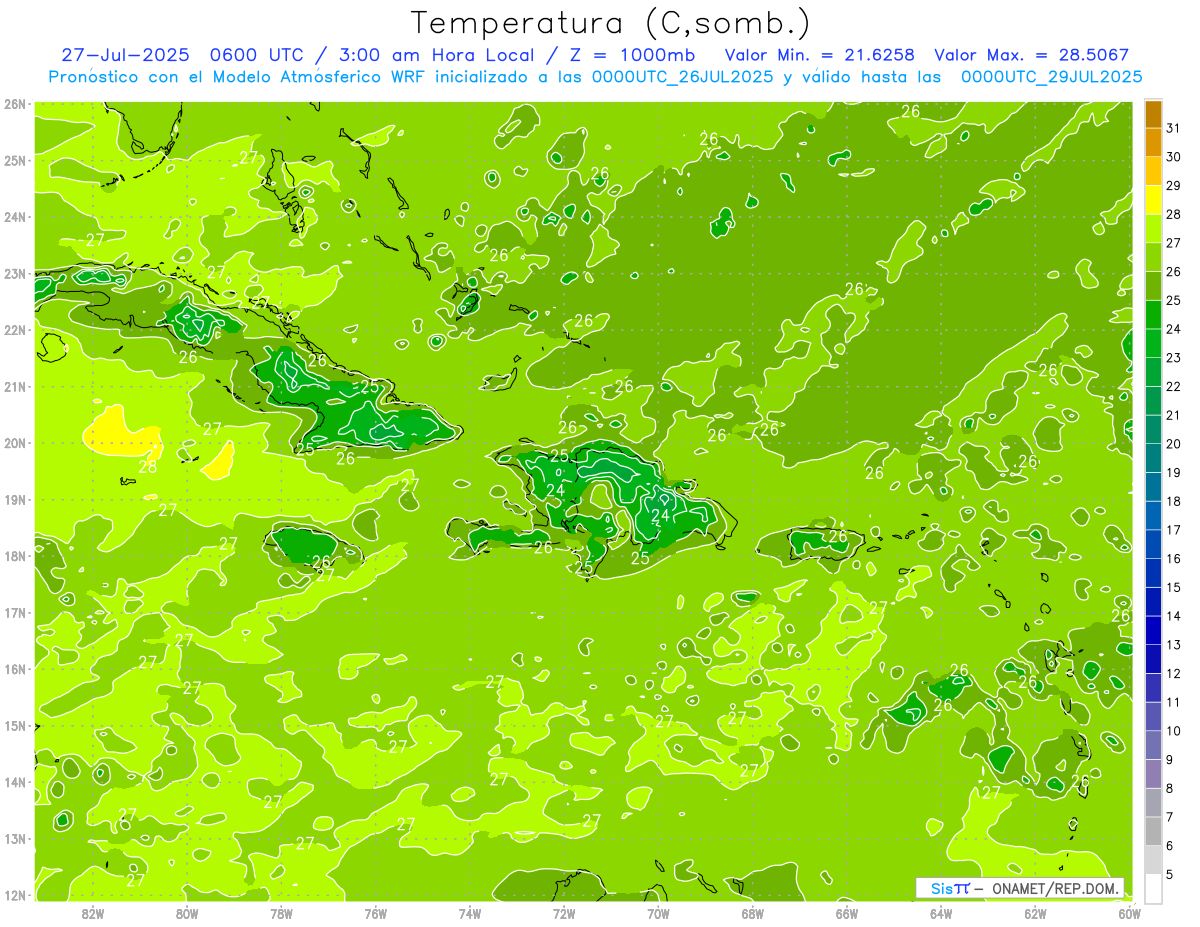Image resolution: width=1200 pixels, height=927 pixels.
Task: Pick the purple legend swatch between 9 and 10
Action: (1153, 745)
